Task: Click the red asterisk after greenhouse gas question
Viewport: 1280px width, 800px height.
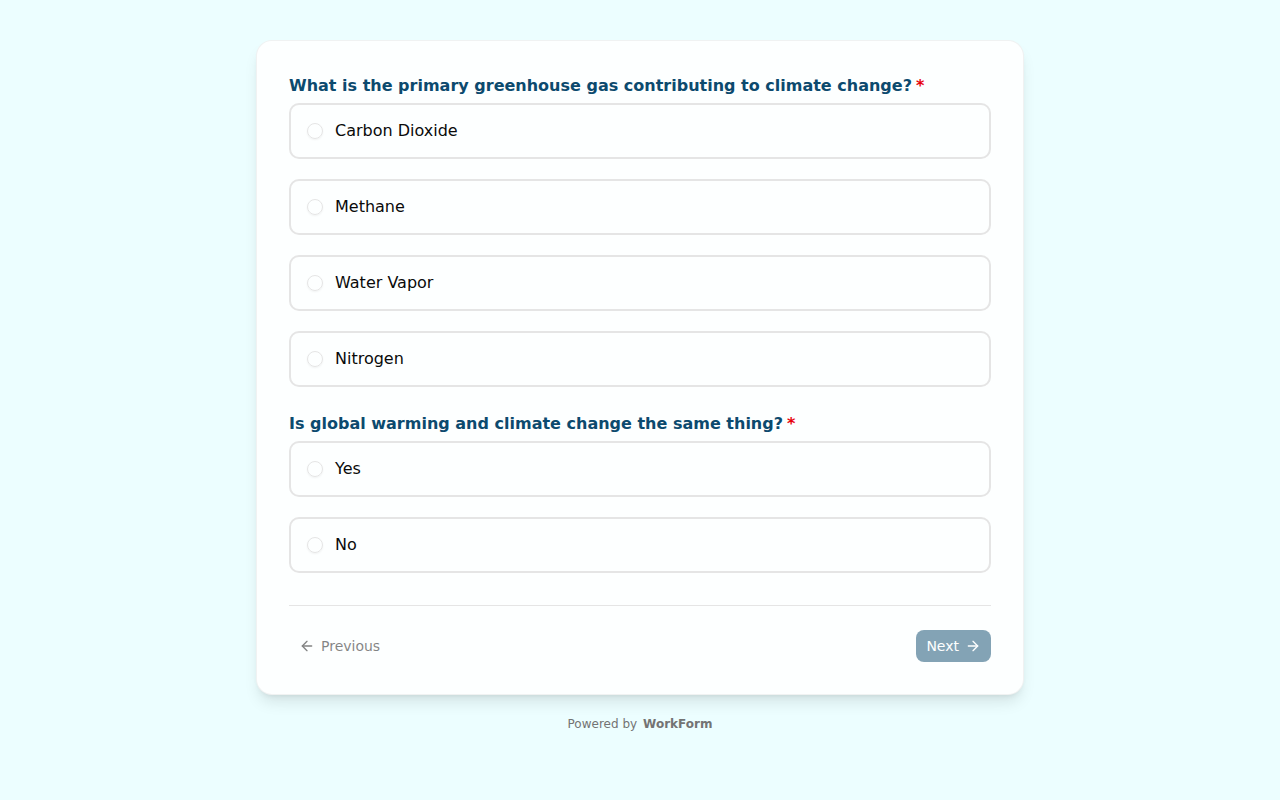Action: (920, 86)
